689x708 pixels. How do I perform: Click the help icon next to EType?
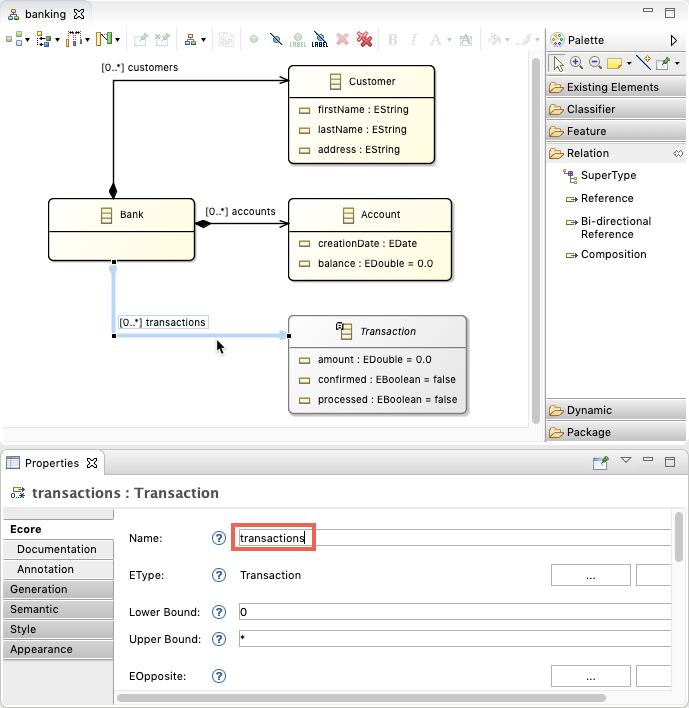pyautogui.click(x=219, y=575)
